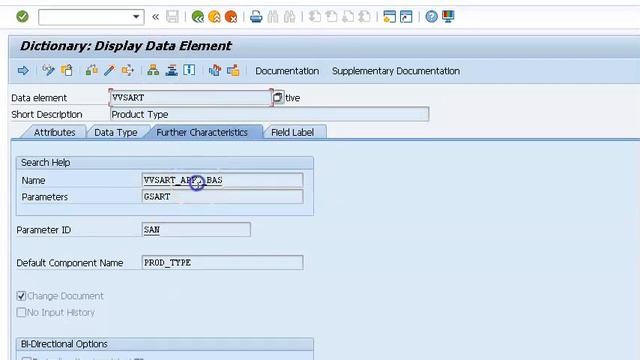Click the green Enter checkmark icon
This screenshot has height=360, width=640.
(22, 17)
